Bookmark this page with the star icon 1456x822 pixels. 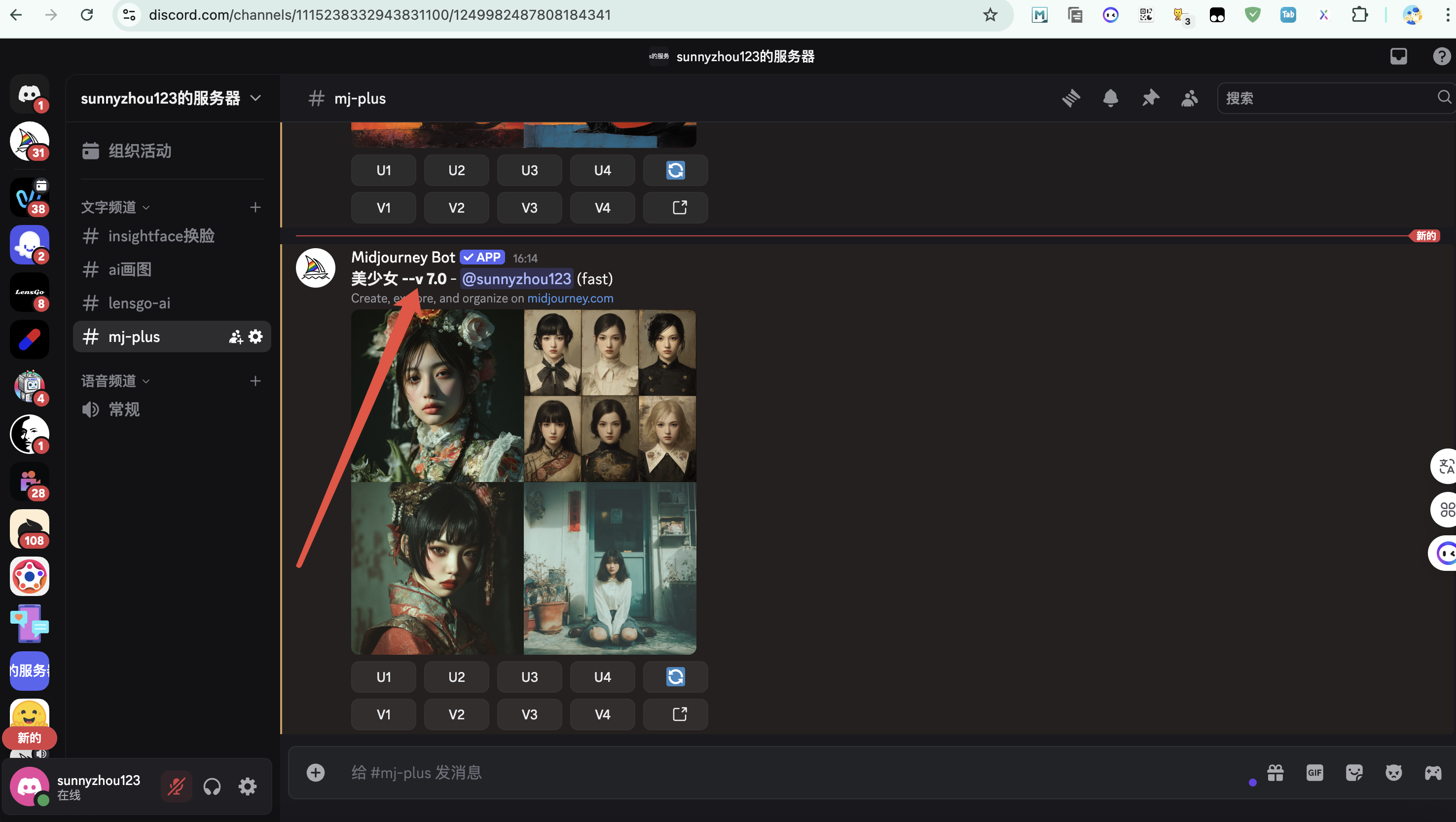point(990,15)
